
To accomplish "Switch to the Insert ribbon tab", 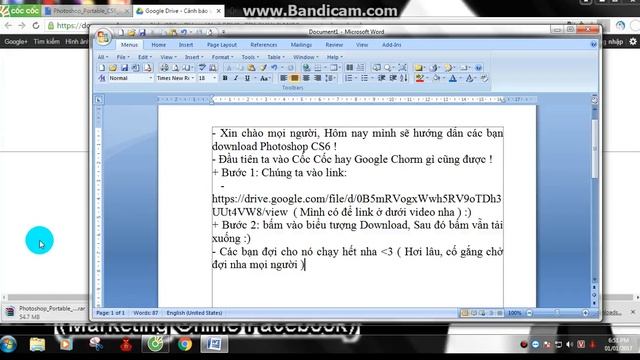I will coord(186,45).
